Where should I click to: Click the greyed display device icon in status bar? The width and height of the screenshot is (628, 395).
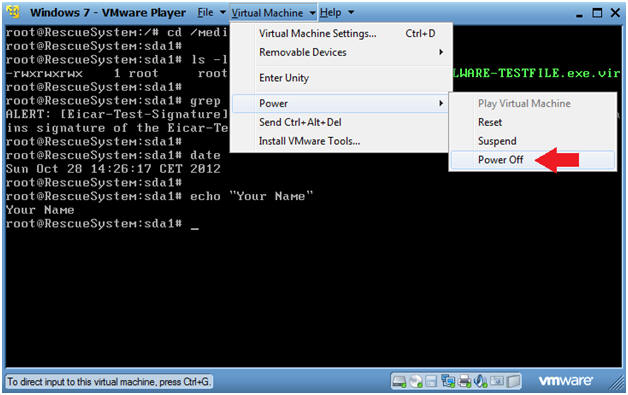[497, 381]
